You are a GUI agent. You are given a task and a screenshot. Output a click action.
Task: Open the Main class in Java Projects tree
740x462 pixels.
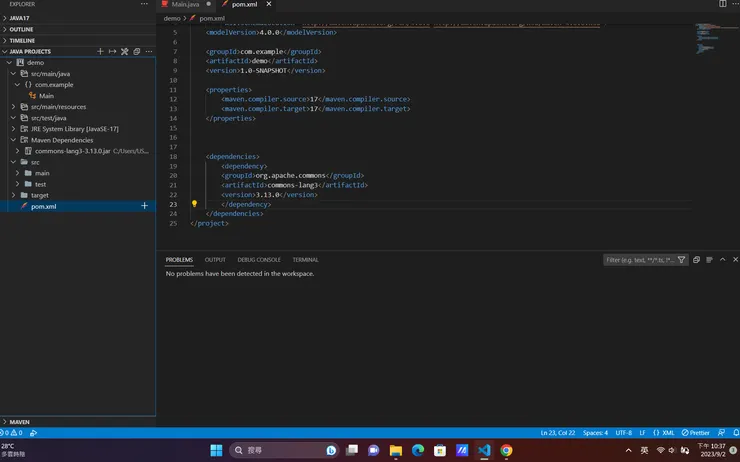(x=46, y=96)
